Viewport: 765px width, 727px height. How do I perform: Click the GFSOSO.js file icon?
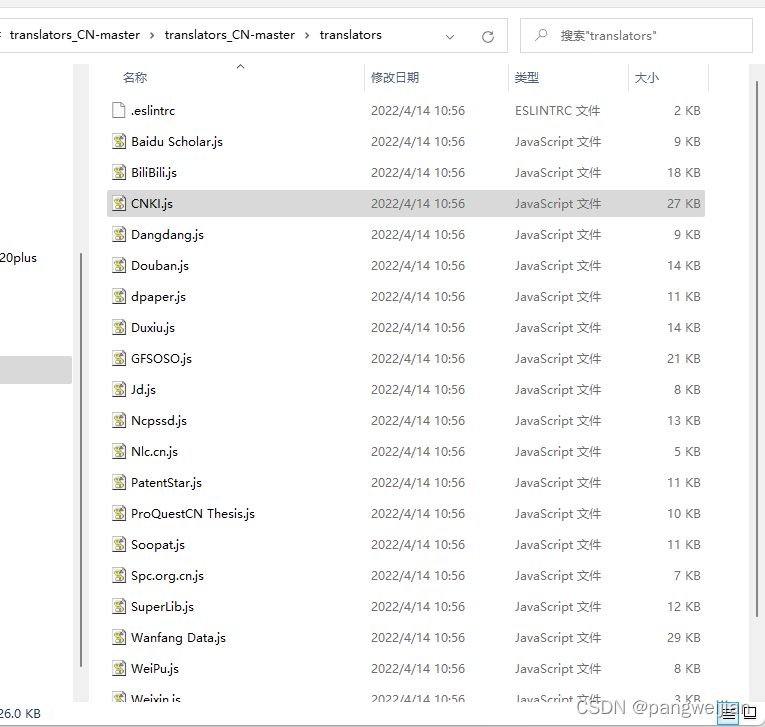119,358
